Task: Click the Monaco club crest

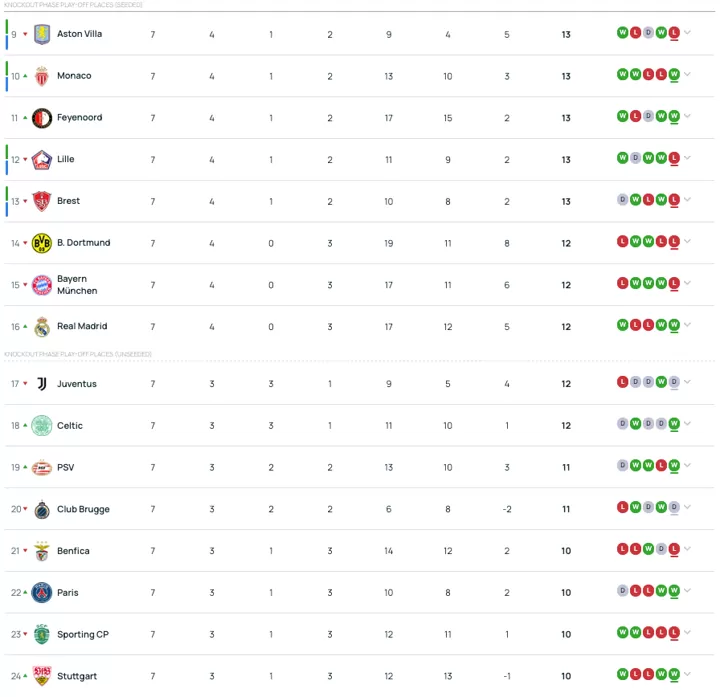Action: pos(42,76)
